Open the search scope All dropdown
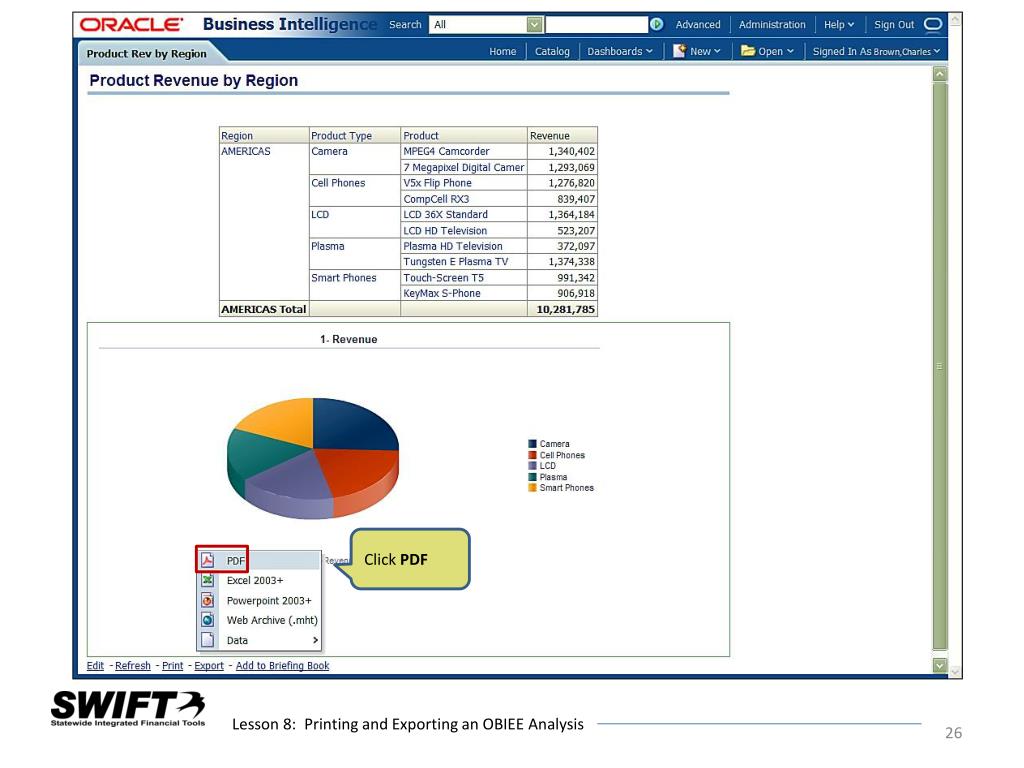The image size is (1024, 768). (534, 24)
